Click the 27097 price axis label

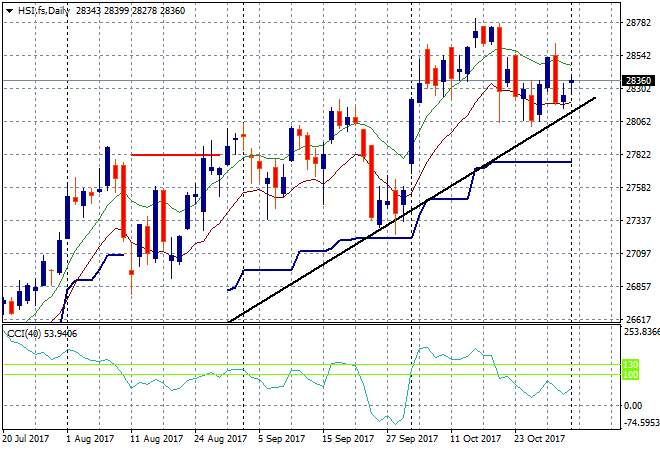638,253
